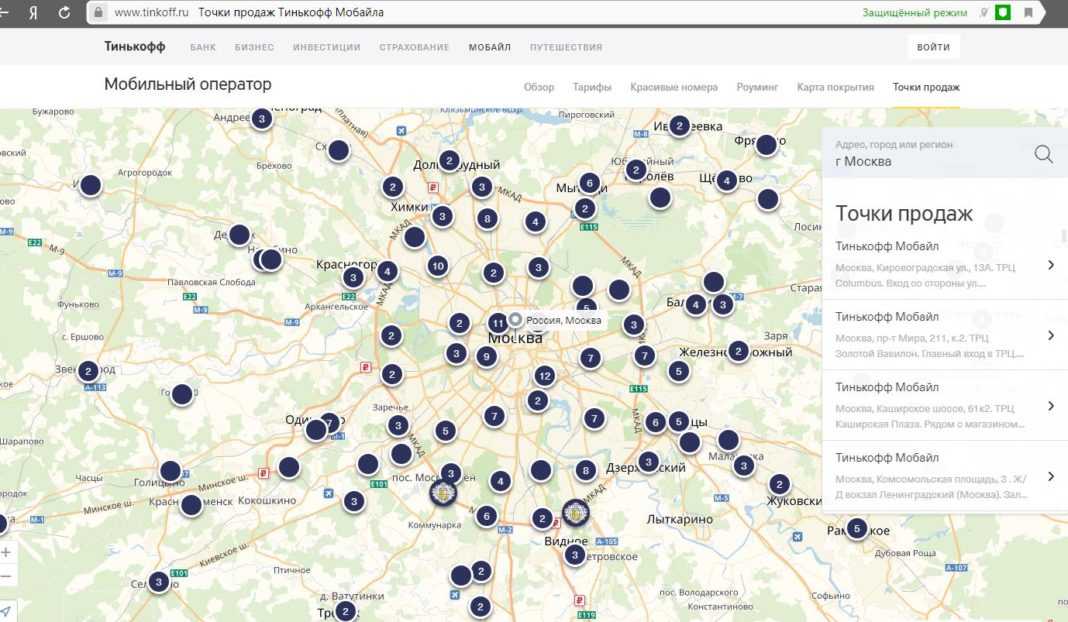Click the Yandex "Я" browser icon
Image resolution: width=1068 pixels, height=622 pixels.
tap(33, 12)
